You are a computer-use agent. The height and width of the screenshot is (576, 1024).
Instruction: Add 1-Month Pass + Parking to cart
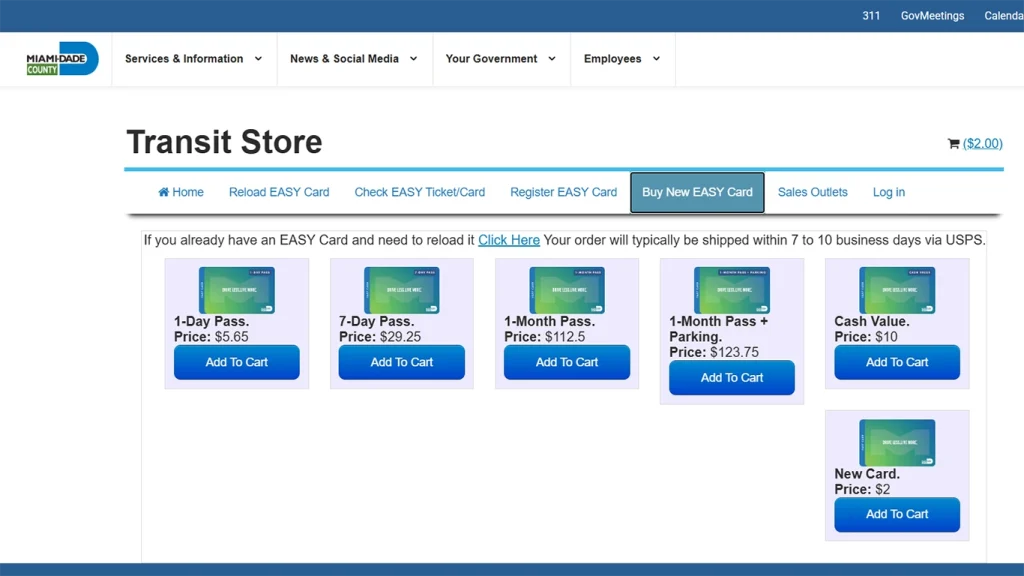731,377
